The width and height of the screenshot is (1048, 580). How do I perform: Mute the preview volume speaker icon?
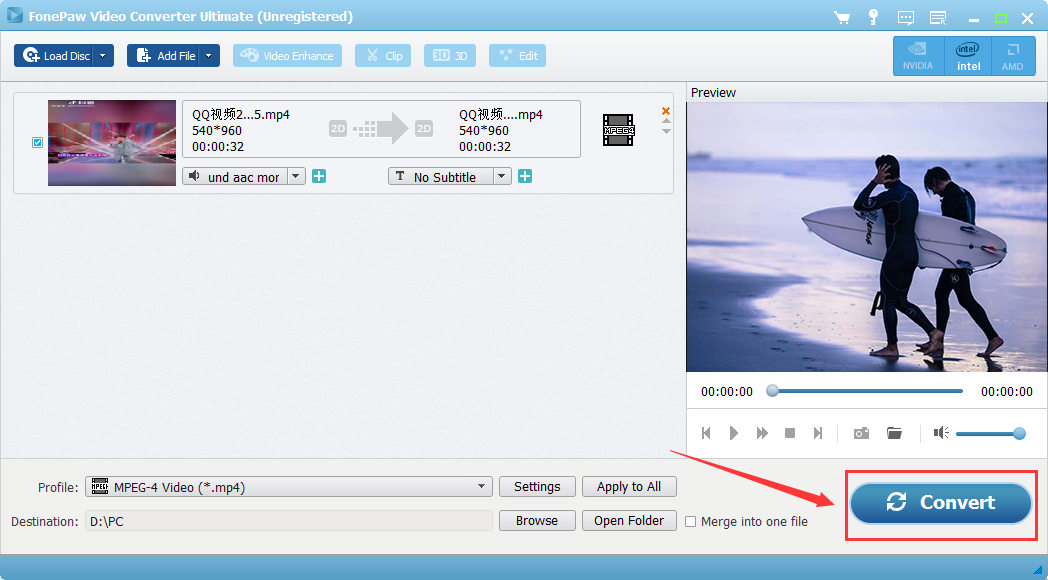point(941,433)
